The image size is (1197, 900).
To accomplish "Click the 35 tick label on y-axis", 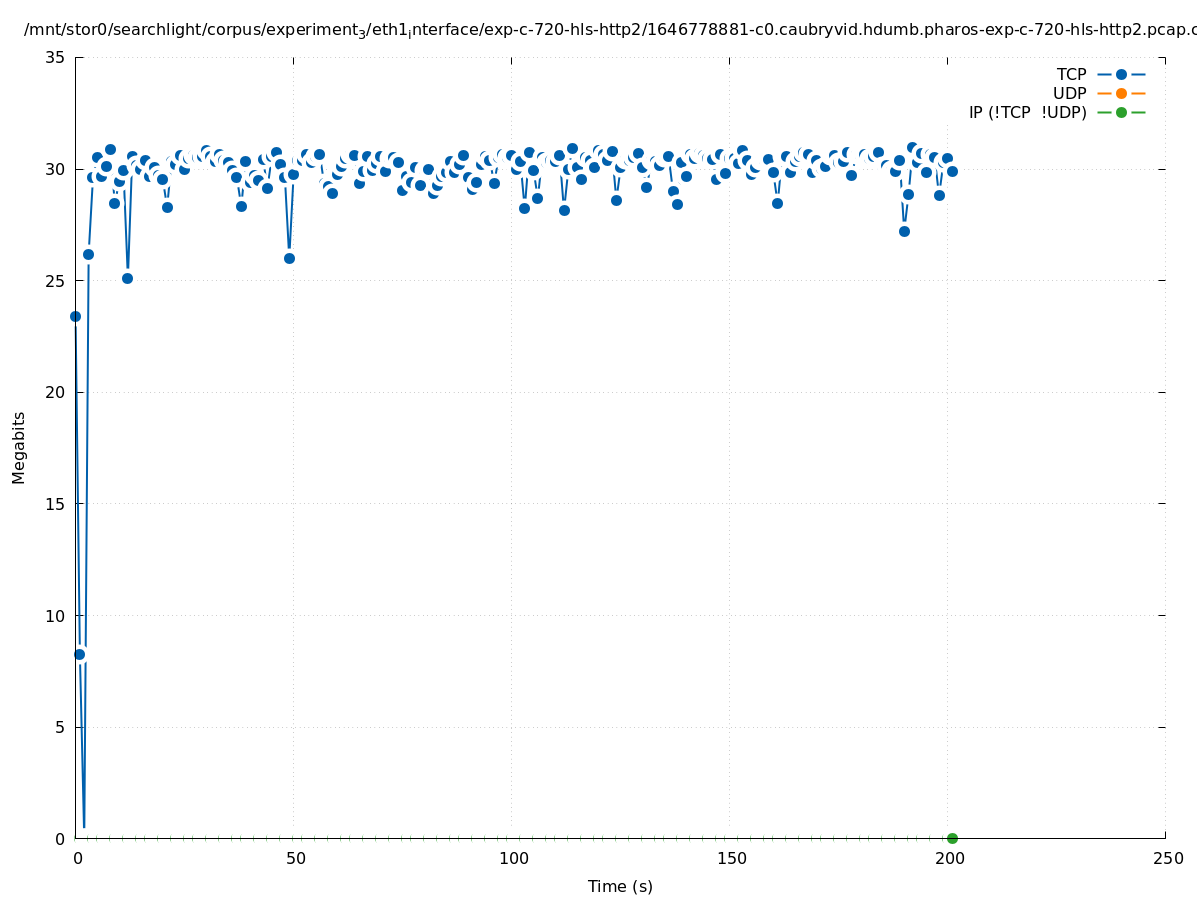I will (x=56, y=58).
